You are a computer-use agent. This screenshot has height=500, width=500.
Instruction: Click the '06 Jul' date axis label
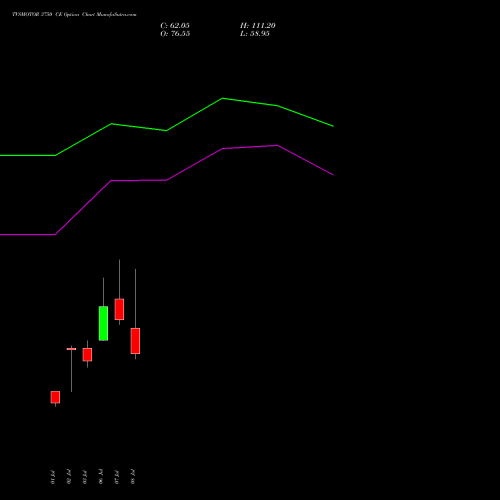click(x=101, y=477)
